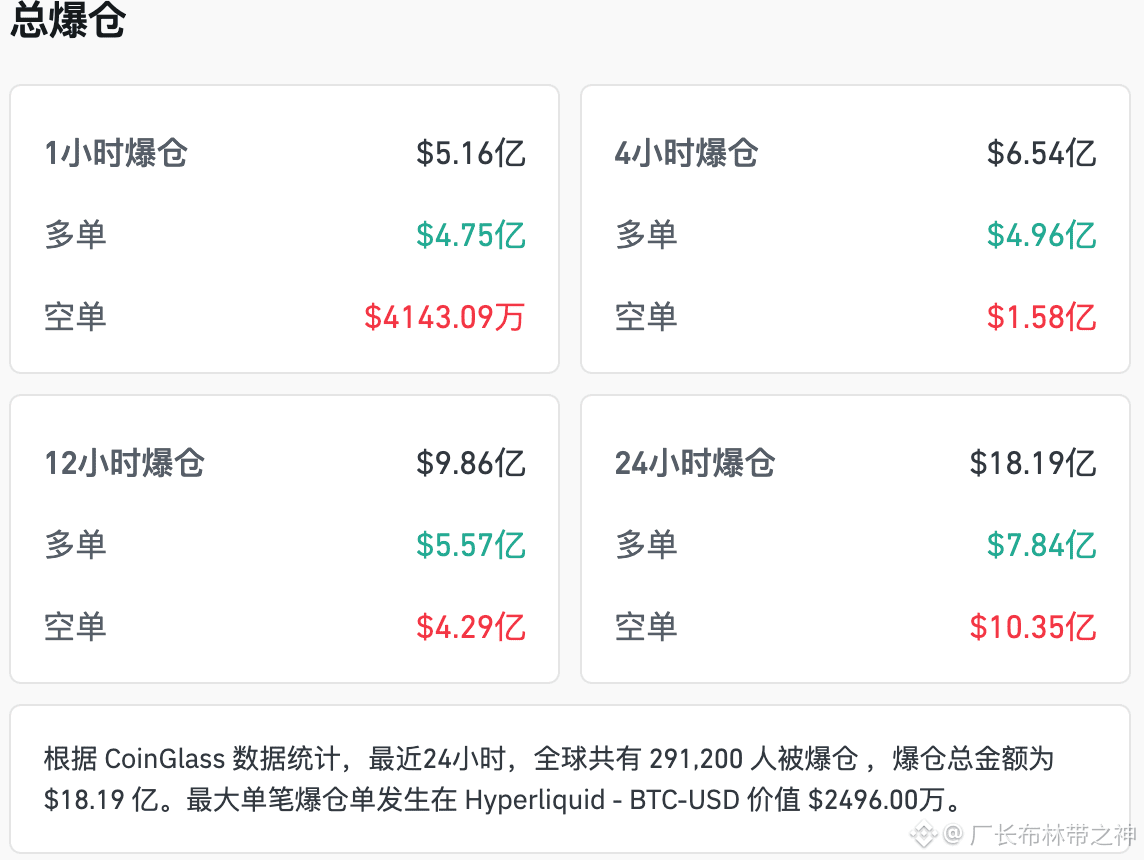Open the 12小时爆仓 card title
1144x860 pixels.
(125, 463)
